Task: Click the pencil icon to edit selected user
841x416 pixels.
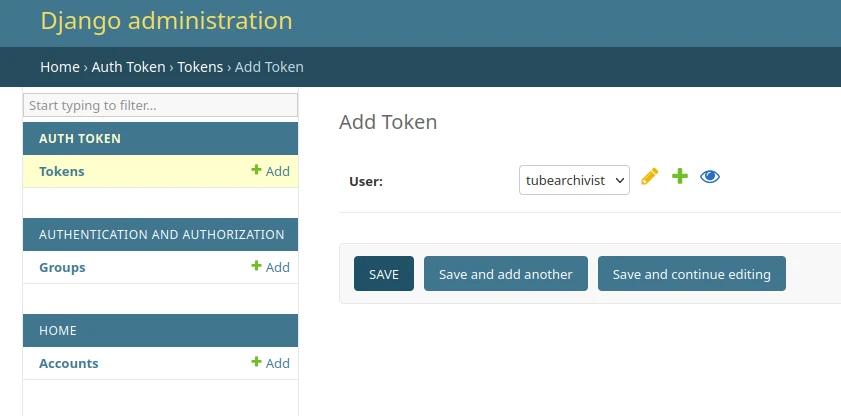Action: coord(650,177)
